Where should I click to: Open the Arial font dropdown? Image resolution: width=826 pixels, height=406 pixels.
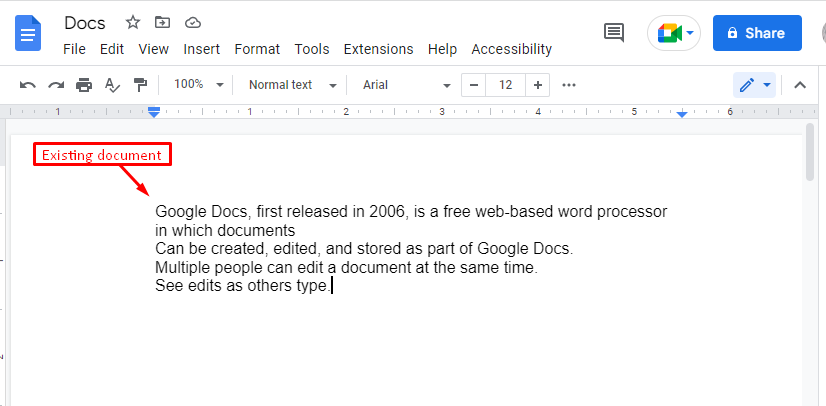click(407, 85)
